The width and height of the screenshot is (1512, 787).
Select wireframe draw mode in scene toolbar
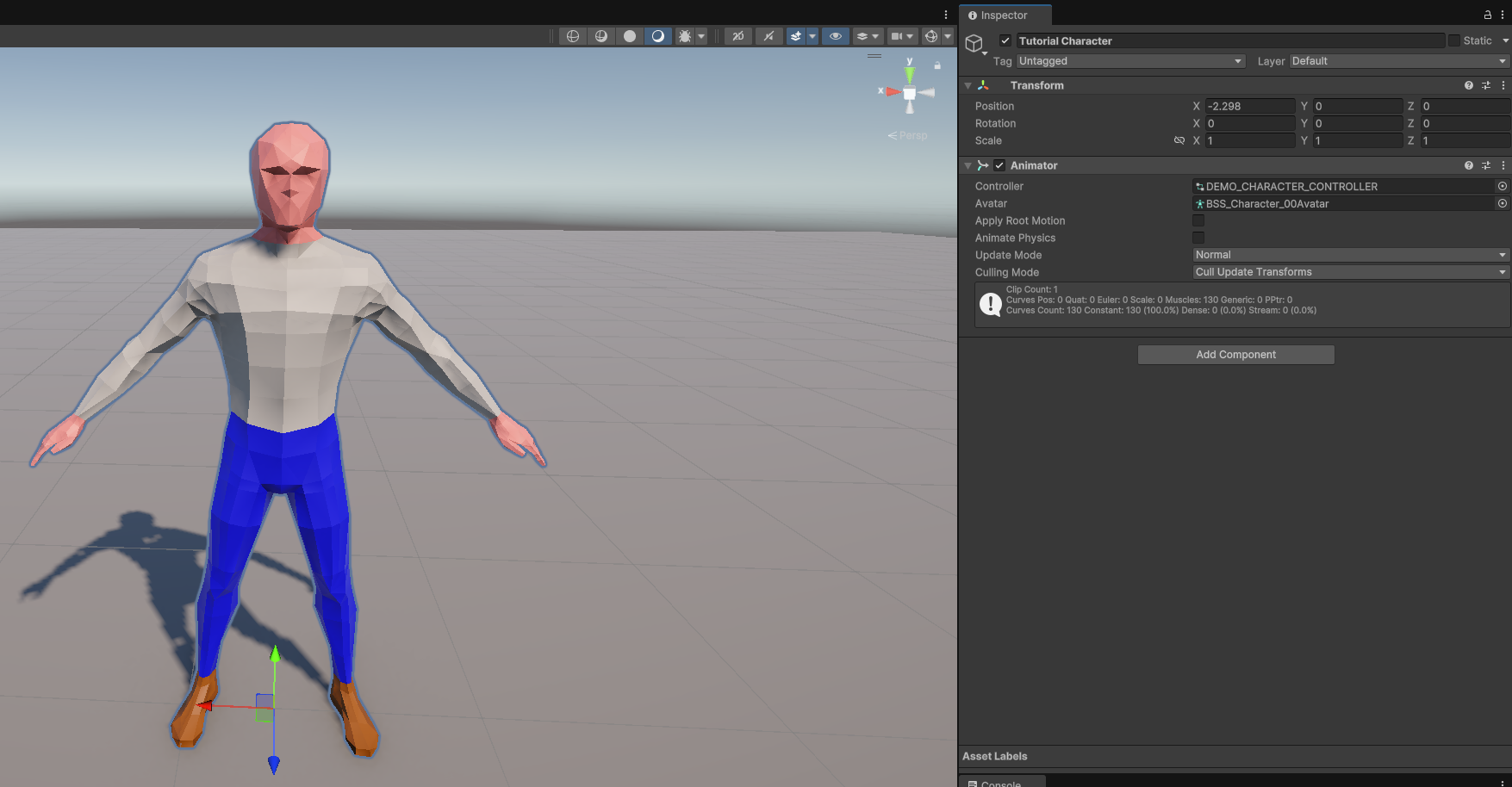572,36
